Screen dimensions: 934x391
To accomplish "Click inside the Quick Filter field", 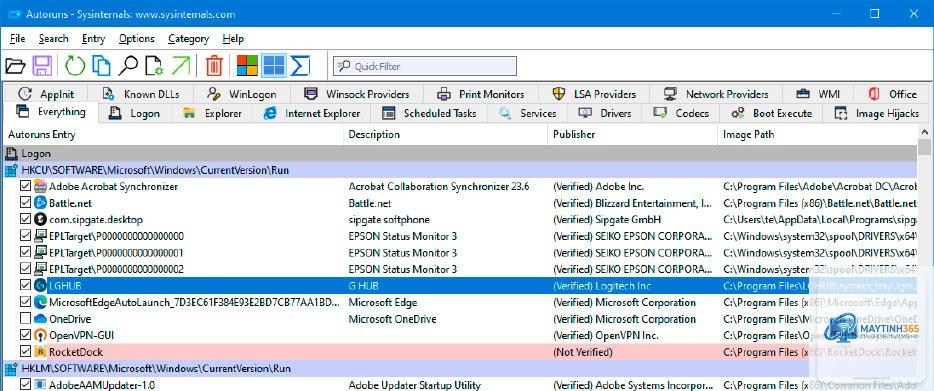I will (425, 66).
